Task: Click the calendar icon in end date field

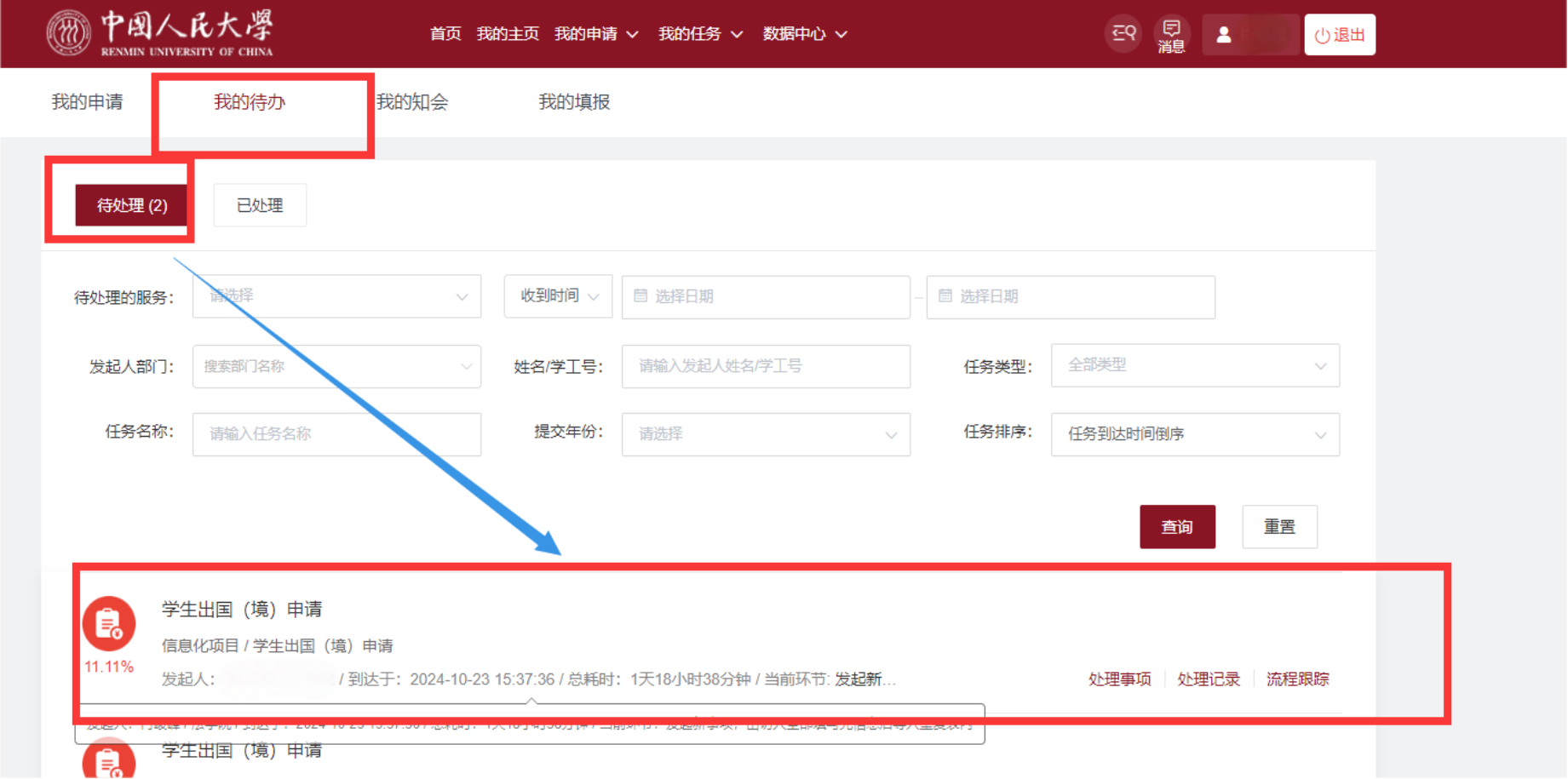Action: click(x=945, y=296)
